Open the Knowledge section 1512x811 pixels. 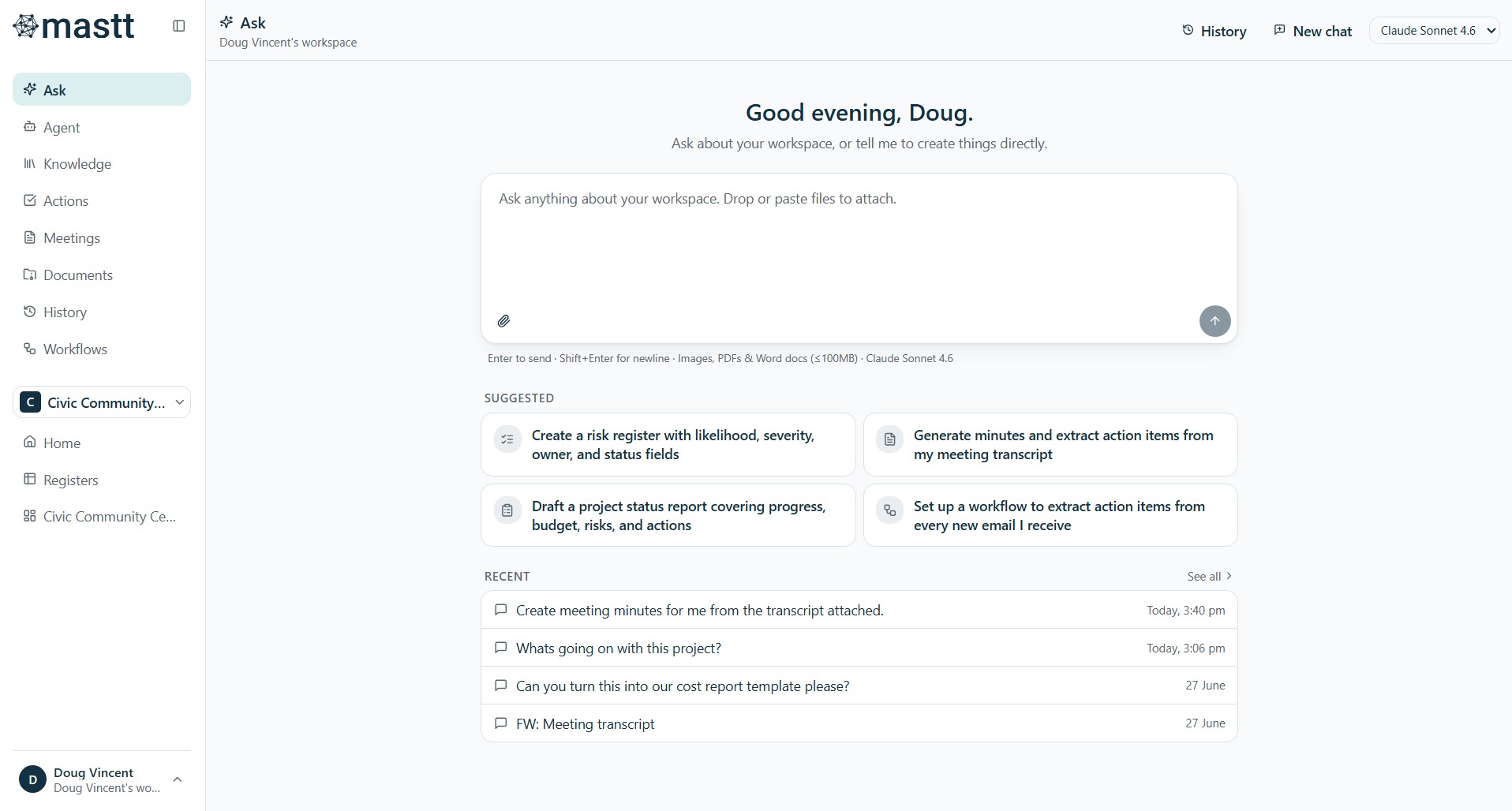(x=102, y=164)
